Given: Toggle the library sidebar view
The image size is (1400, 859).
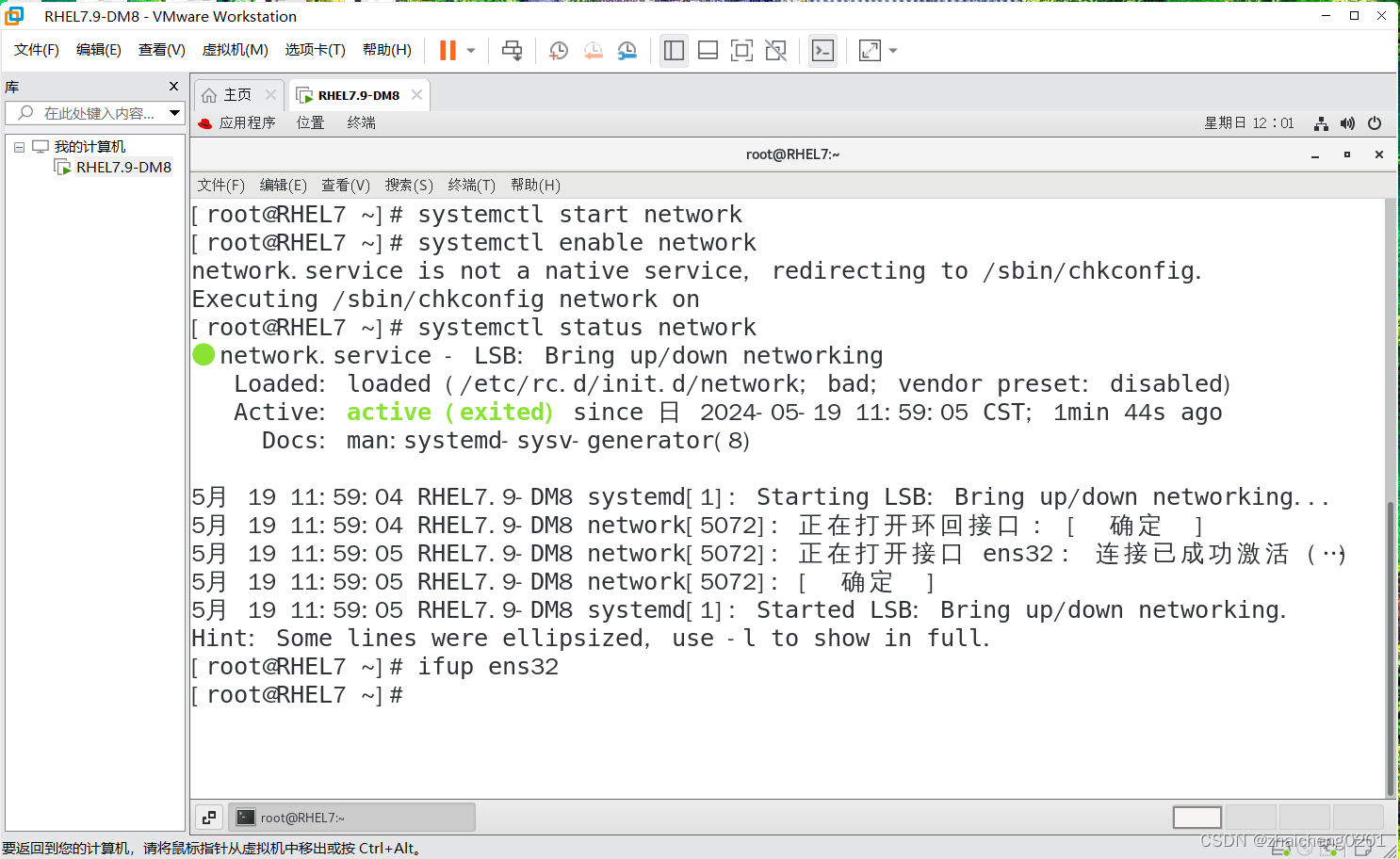Looking at the screenshot, I should (x=674, y=51).
